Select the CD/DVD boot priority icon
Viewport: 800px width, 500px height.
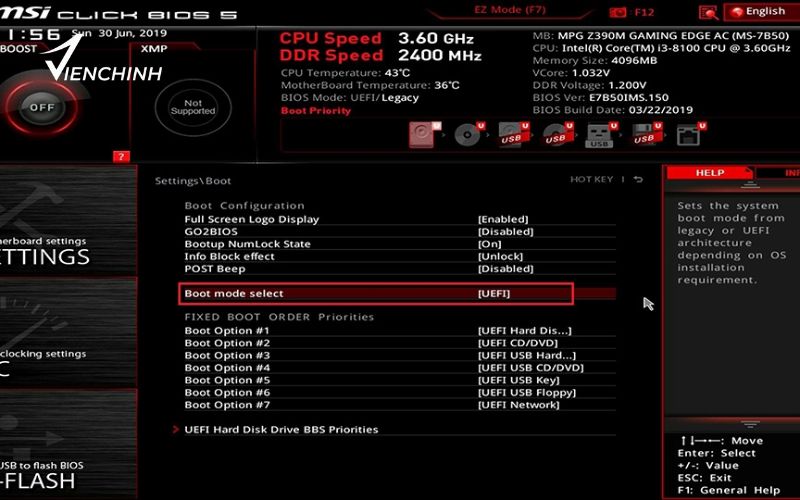tap(469, 135)
